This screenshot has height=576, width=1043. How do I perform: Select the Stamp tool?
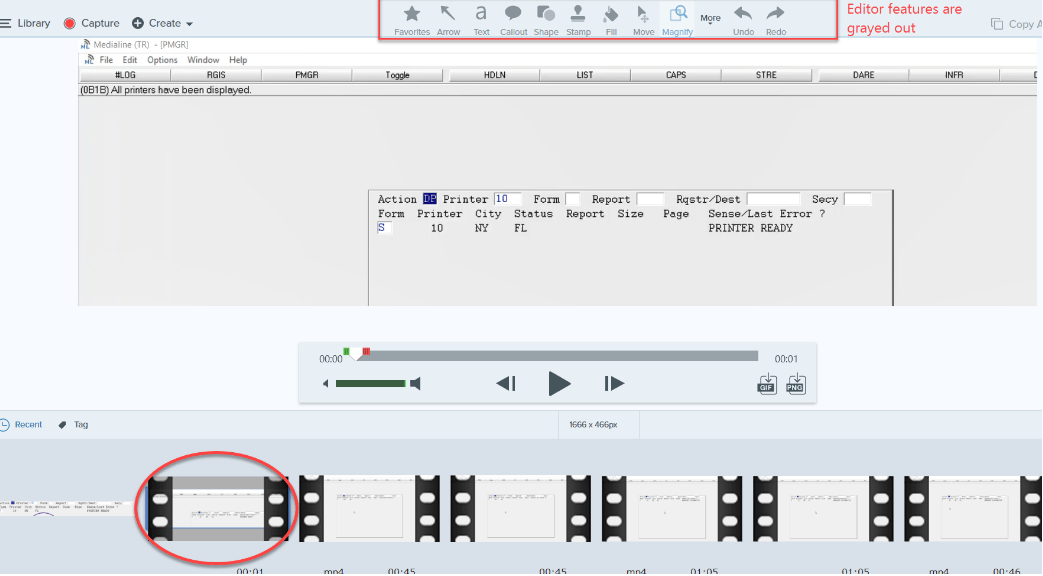point(578,14)
